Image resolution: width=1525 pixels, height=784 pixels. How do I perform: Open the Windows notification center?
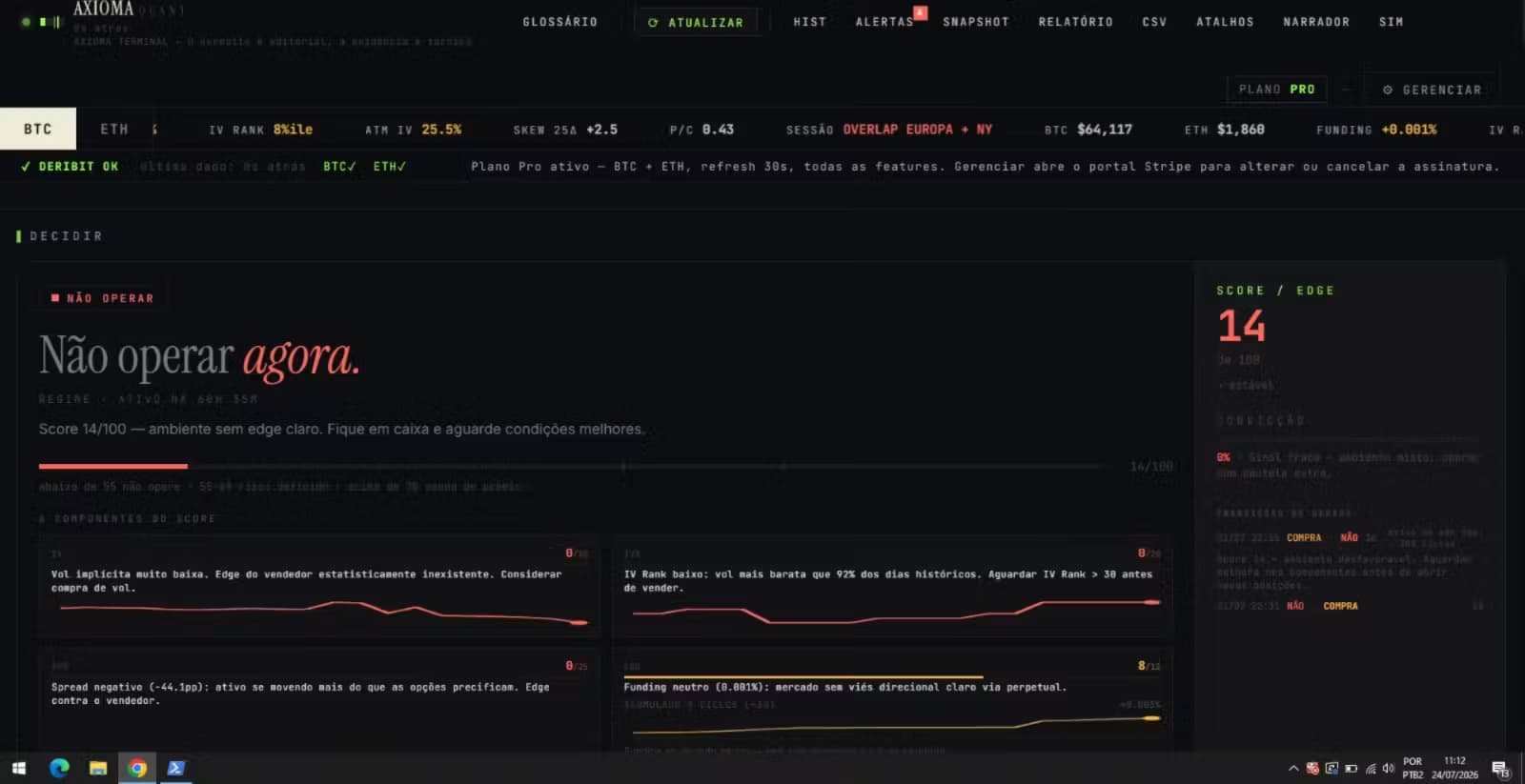tap(1501, 768)
